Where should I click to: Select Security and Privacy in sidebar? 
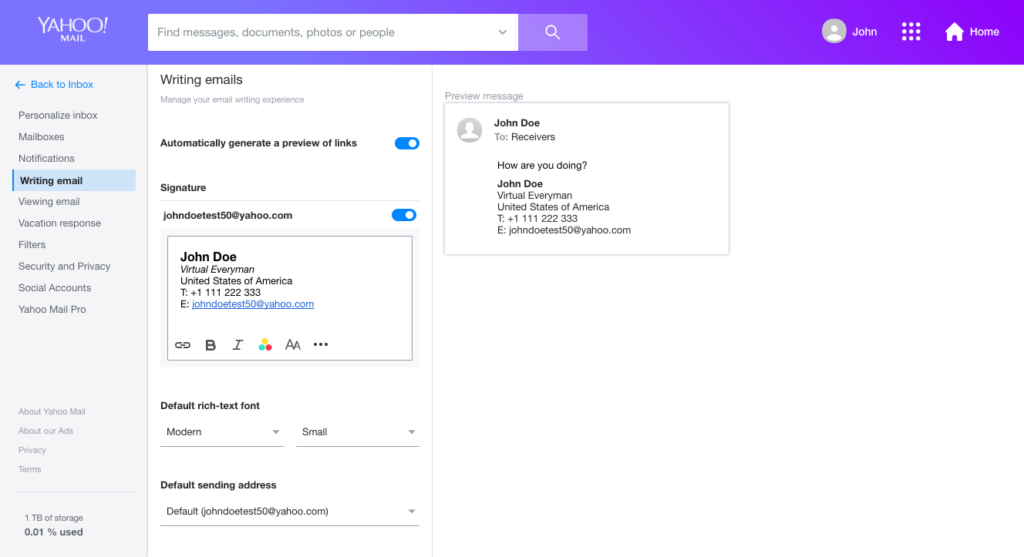point(64,266)
